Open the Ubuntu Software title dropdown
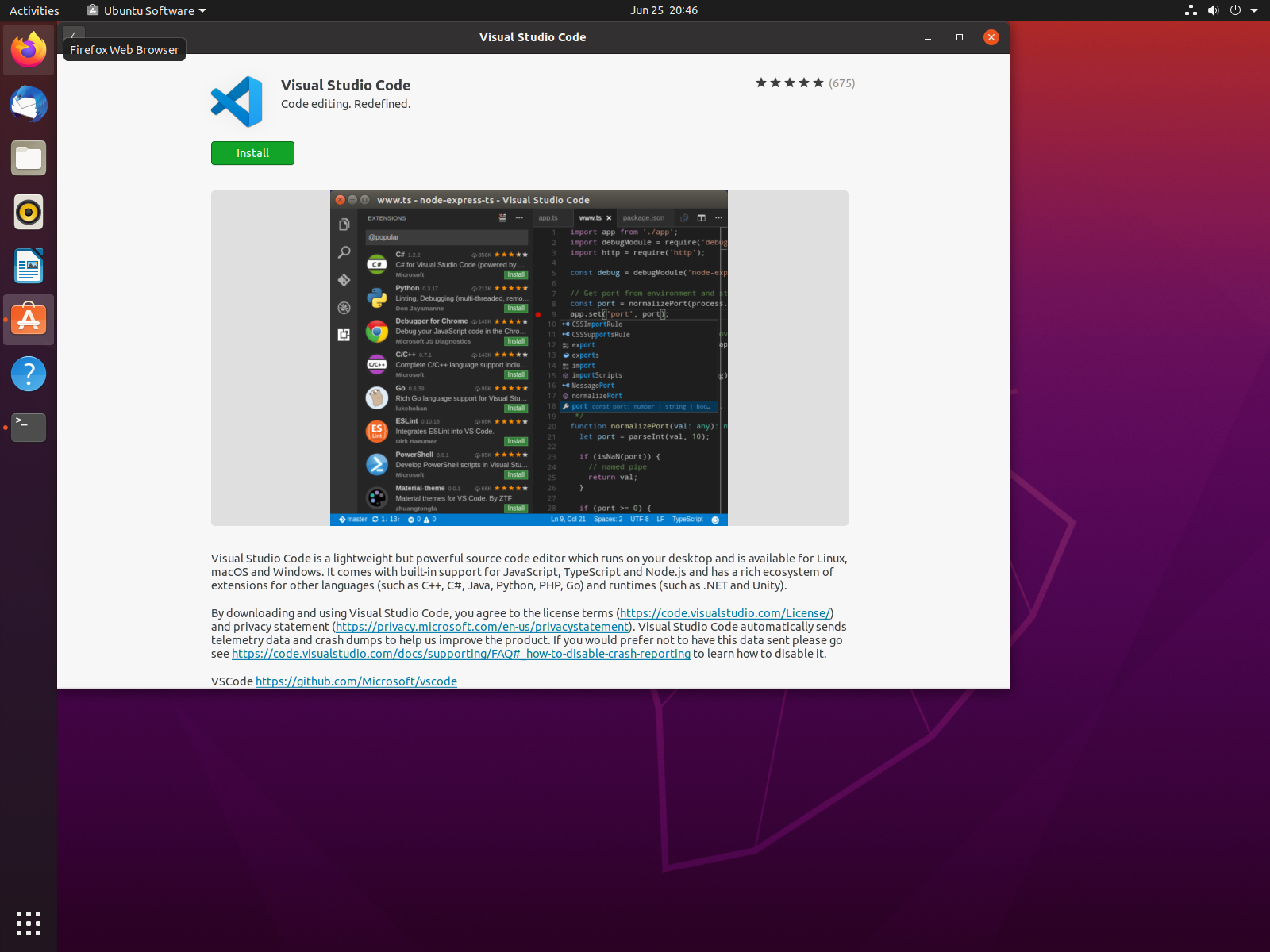Screen dimensions: 1270x952 coord(145,10)
